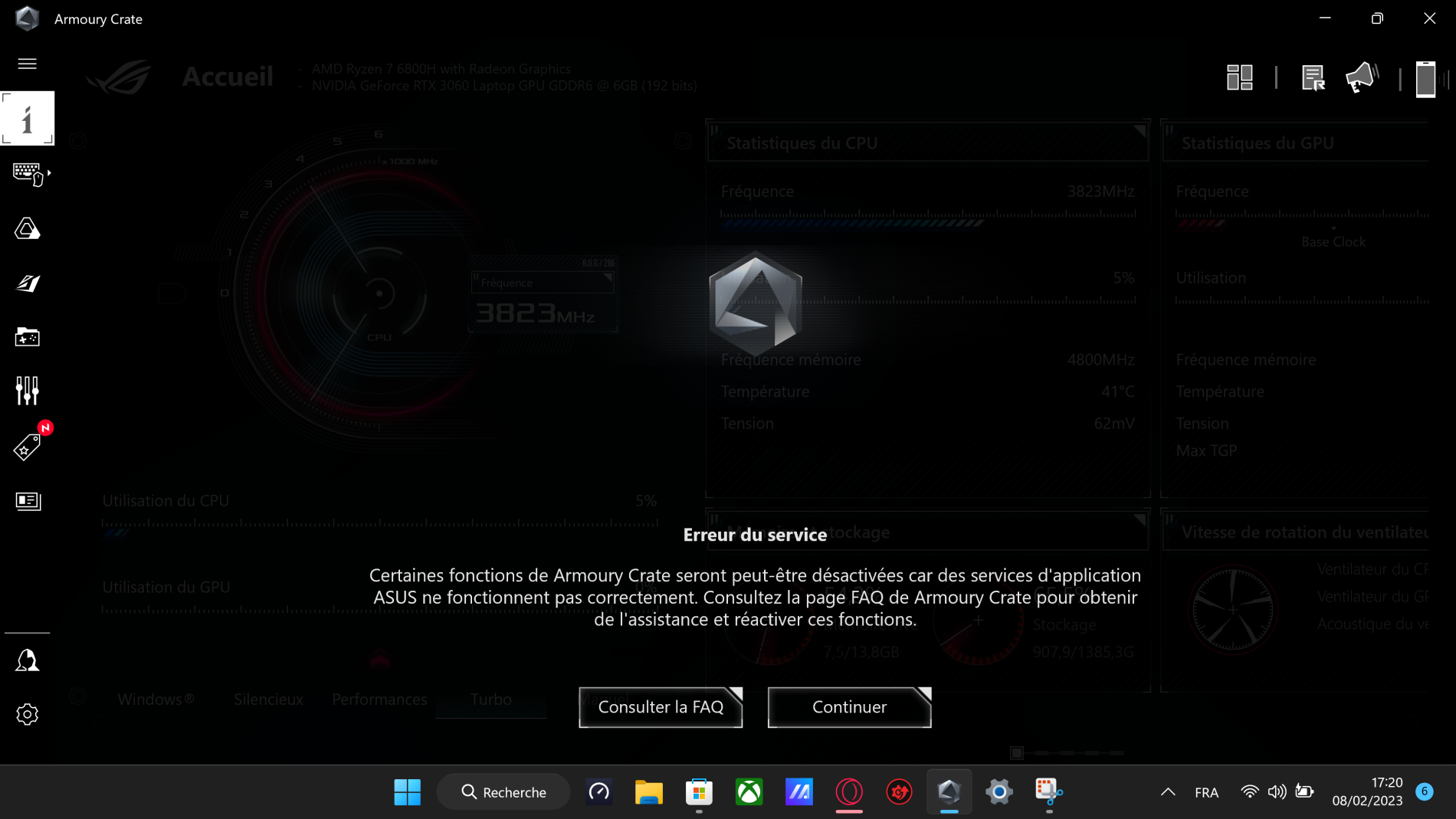Screen dimensions: 1456x819
Task: Open Game Library controller-folder icon
Action: 28,337
